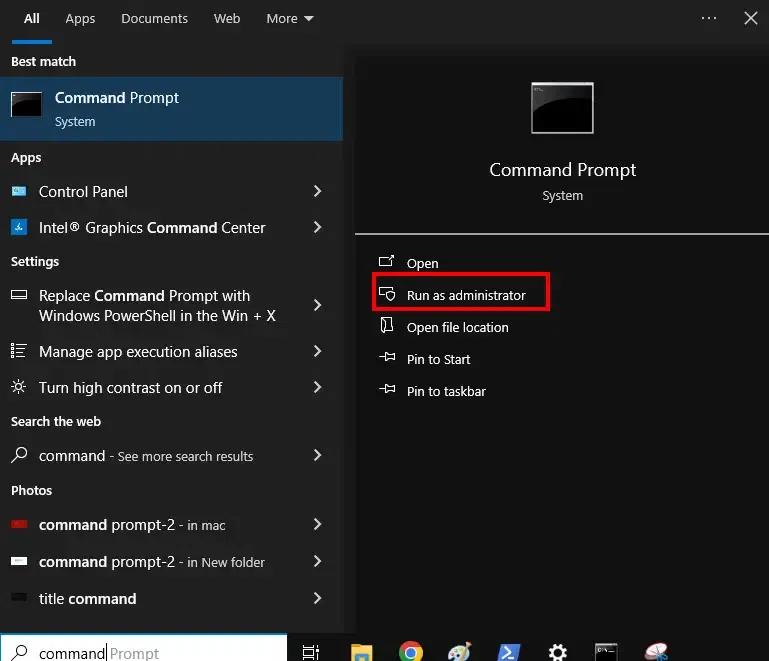Click the Open file location icon
This screenshot has width=769, height=661.
coord(387,325)
